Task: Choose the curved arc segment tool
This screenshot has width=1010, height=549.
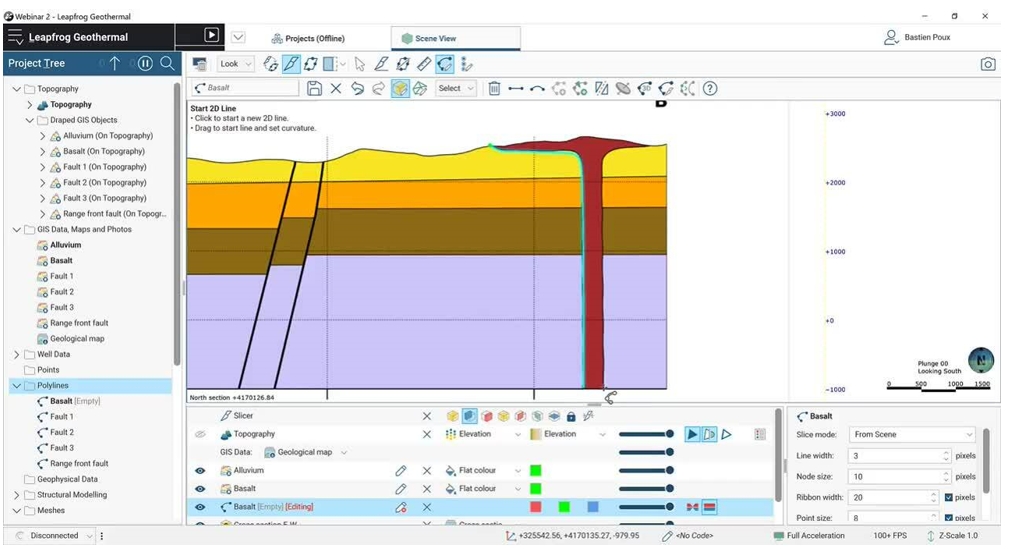Action: (537, 88)
